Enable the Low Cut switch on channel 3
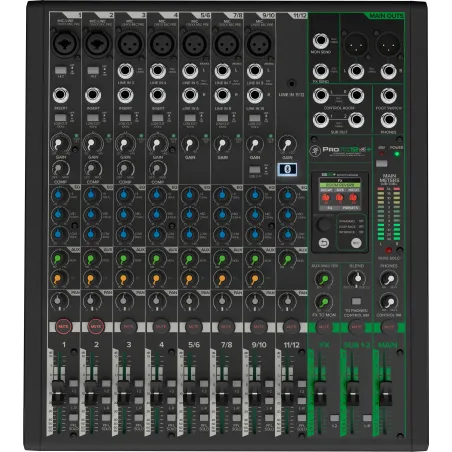 click(125, 118)
